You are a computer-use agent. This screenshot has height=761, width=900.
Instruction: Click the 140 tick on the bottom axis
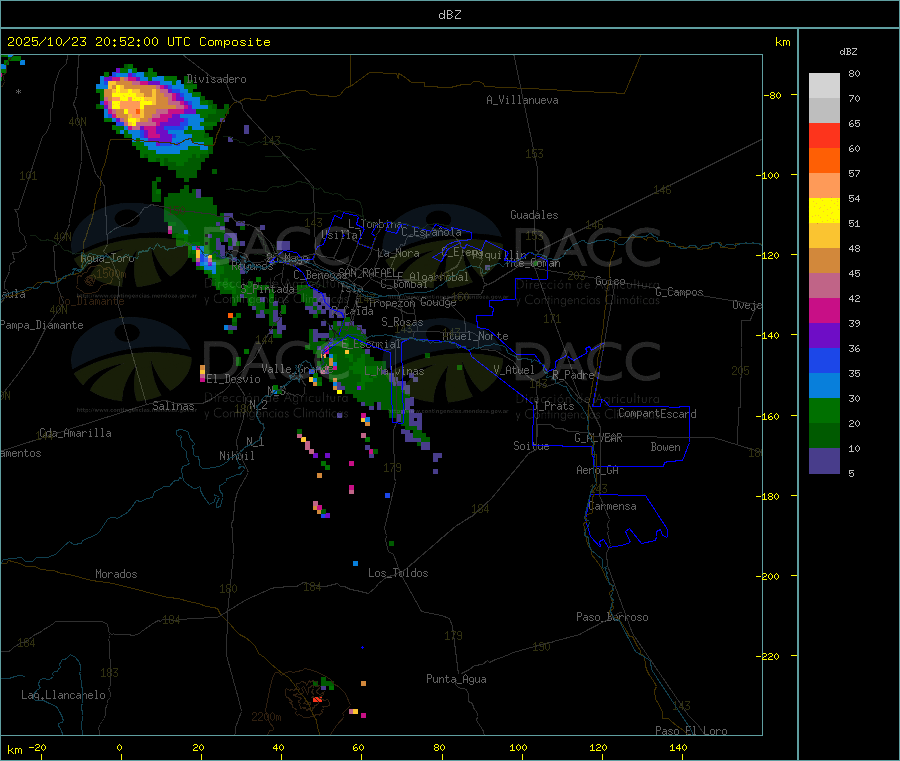tap(678, 747)
